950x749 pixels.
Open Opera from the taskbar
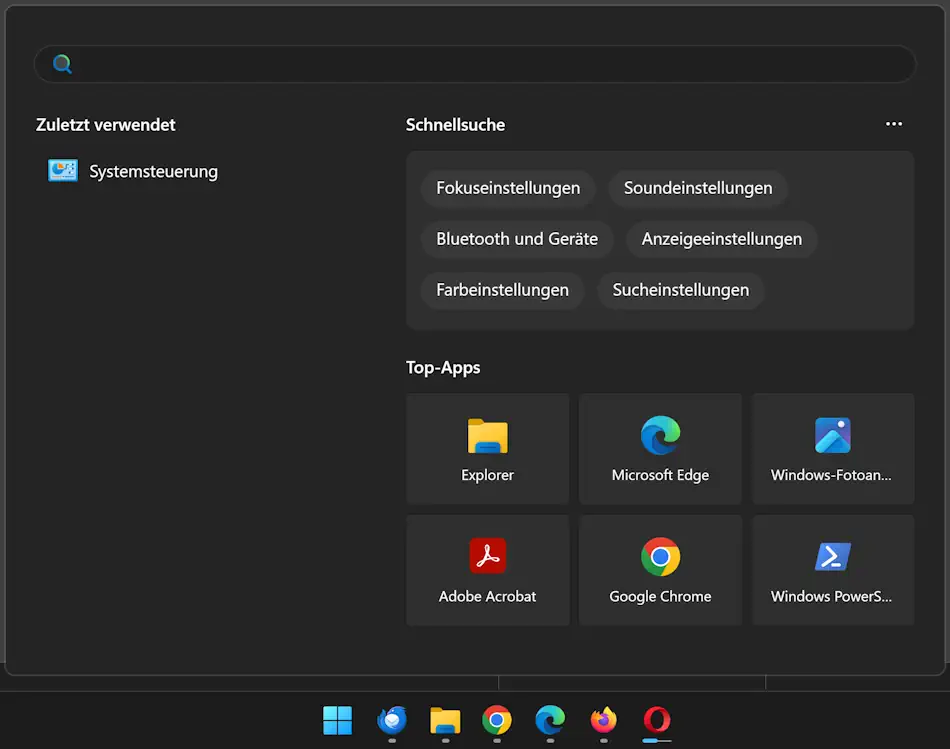click(x=657, y=721)
